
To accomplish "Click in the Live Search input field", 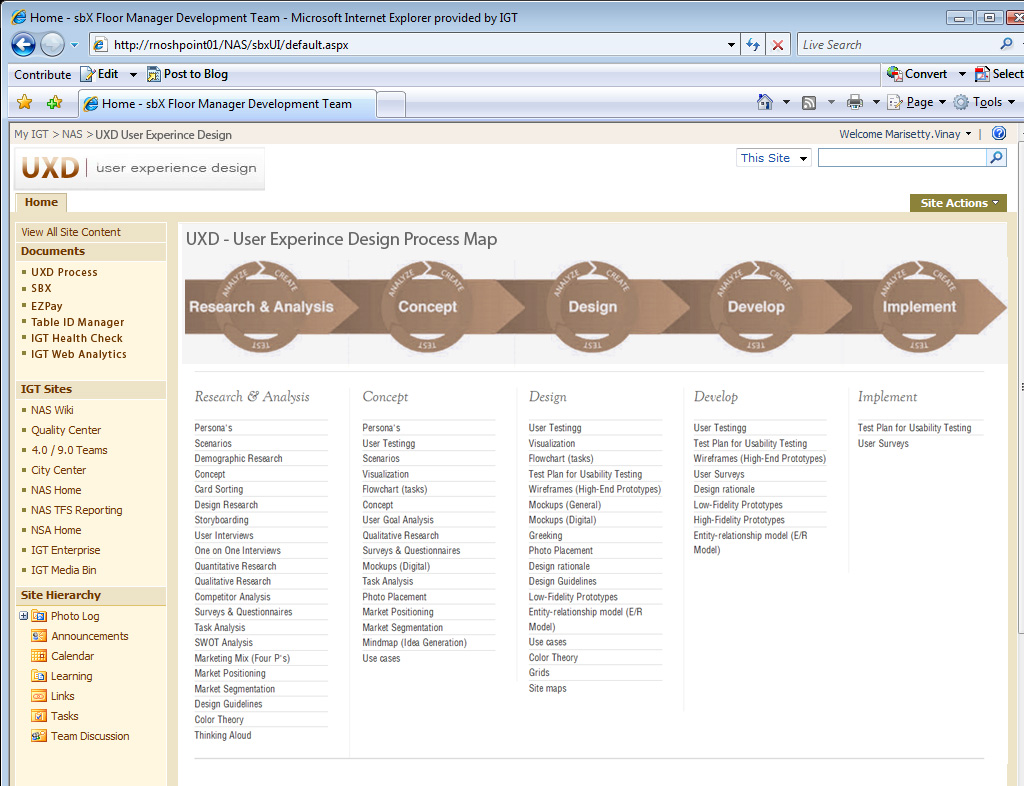I will pyautogui.click(x=897, y=45).
